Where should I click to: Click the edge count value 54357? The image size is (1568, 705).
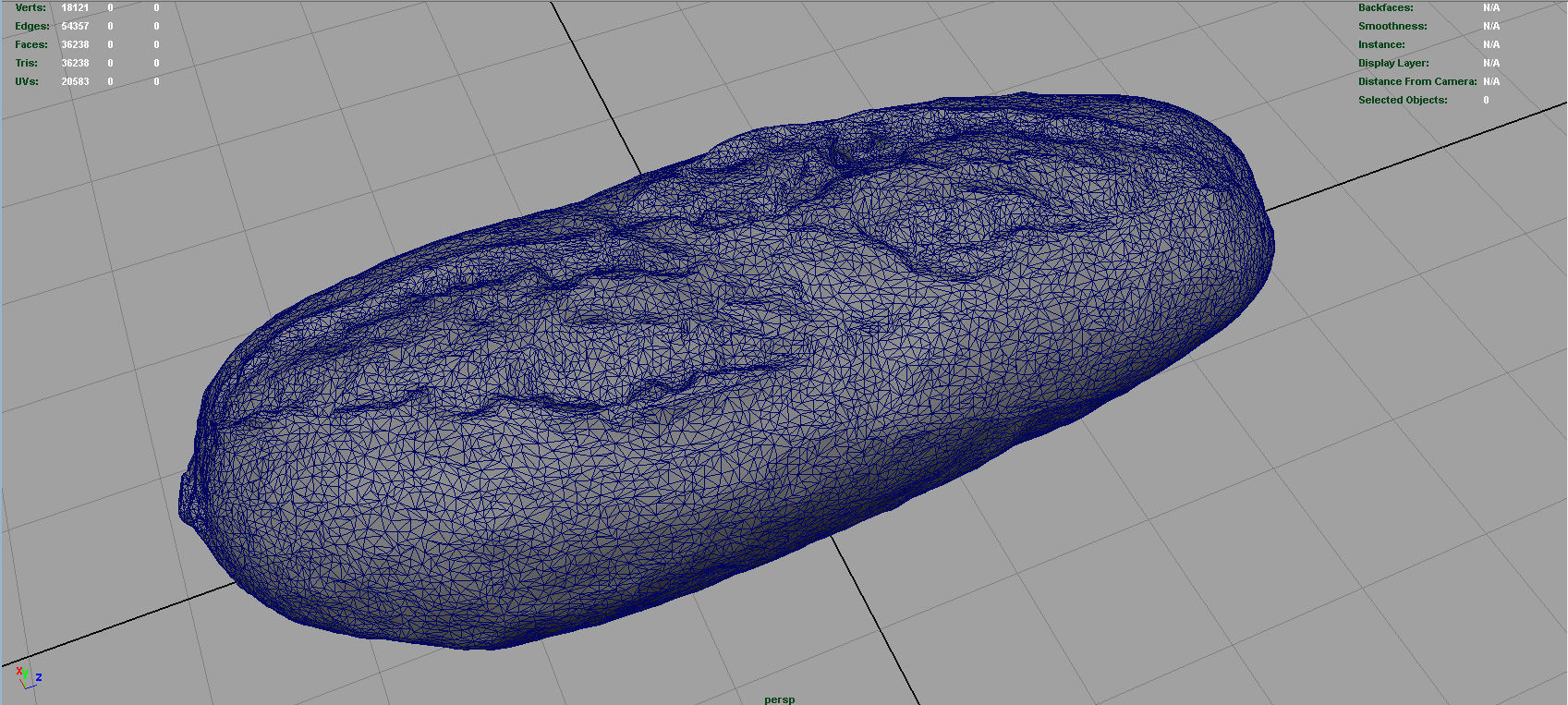coord(75,26)
